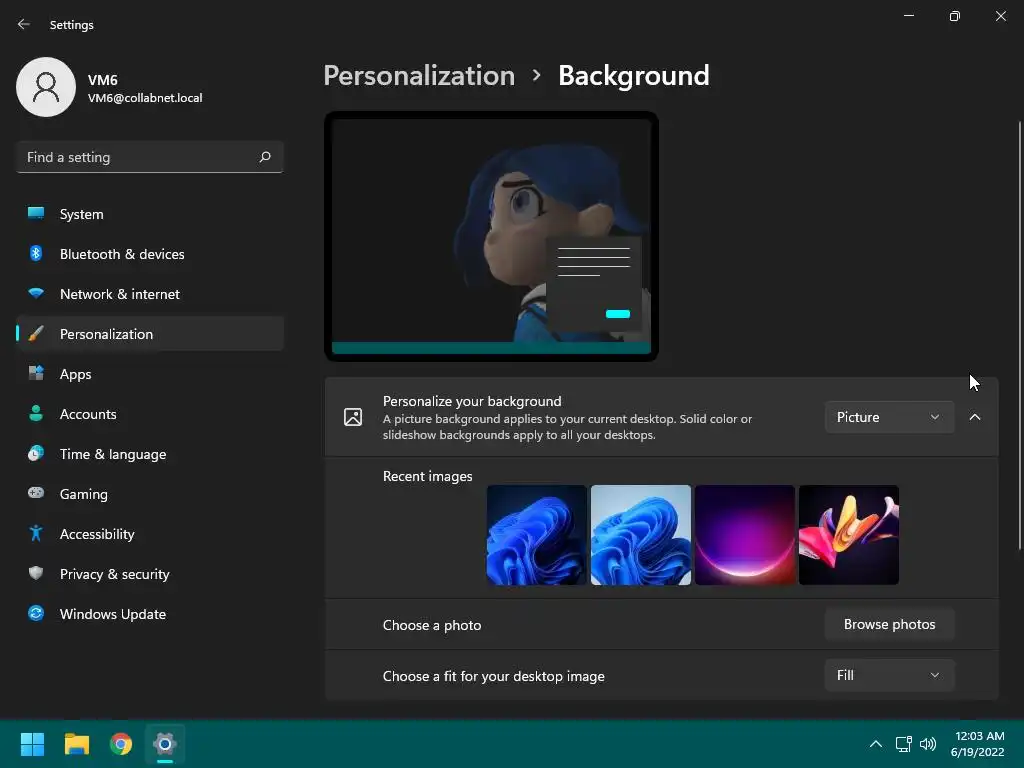Click the 'Recent images' label

[427, 476]
